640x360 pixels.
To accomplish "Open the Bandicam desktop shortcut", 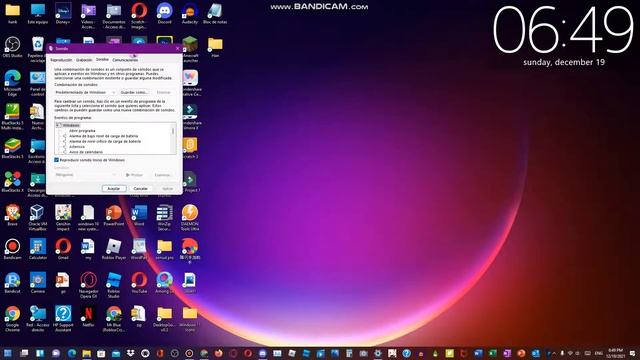I will coord(12,249).
